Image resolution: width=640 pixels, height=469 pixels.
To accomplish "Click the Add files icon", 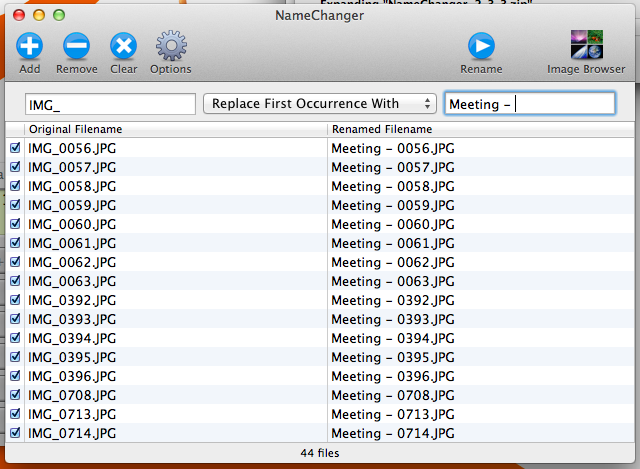I will [x=30, y=46].
